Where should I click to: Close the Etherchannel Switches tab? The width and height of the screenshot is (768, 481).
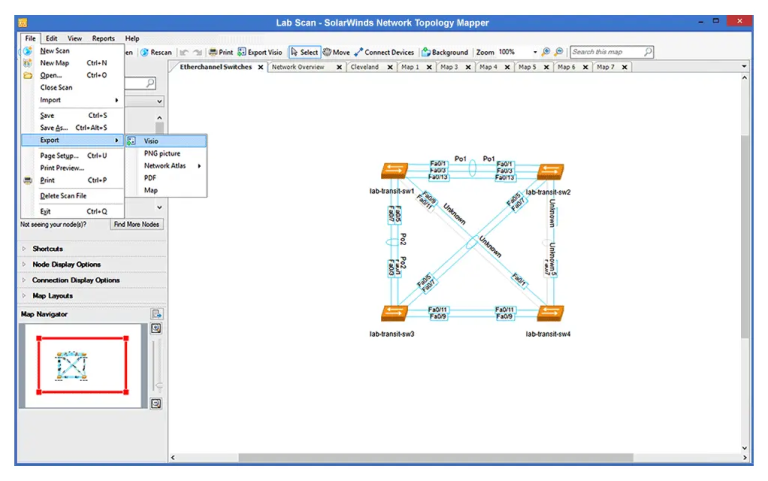[x=261, y=67]
